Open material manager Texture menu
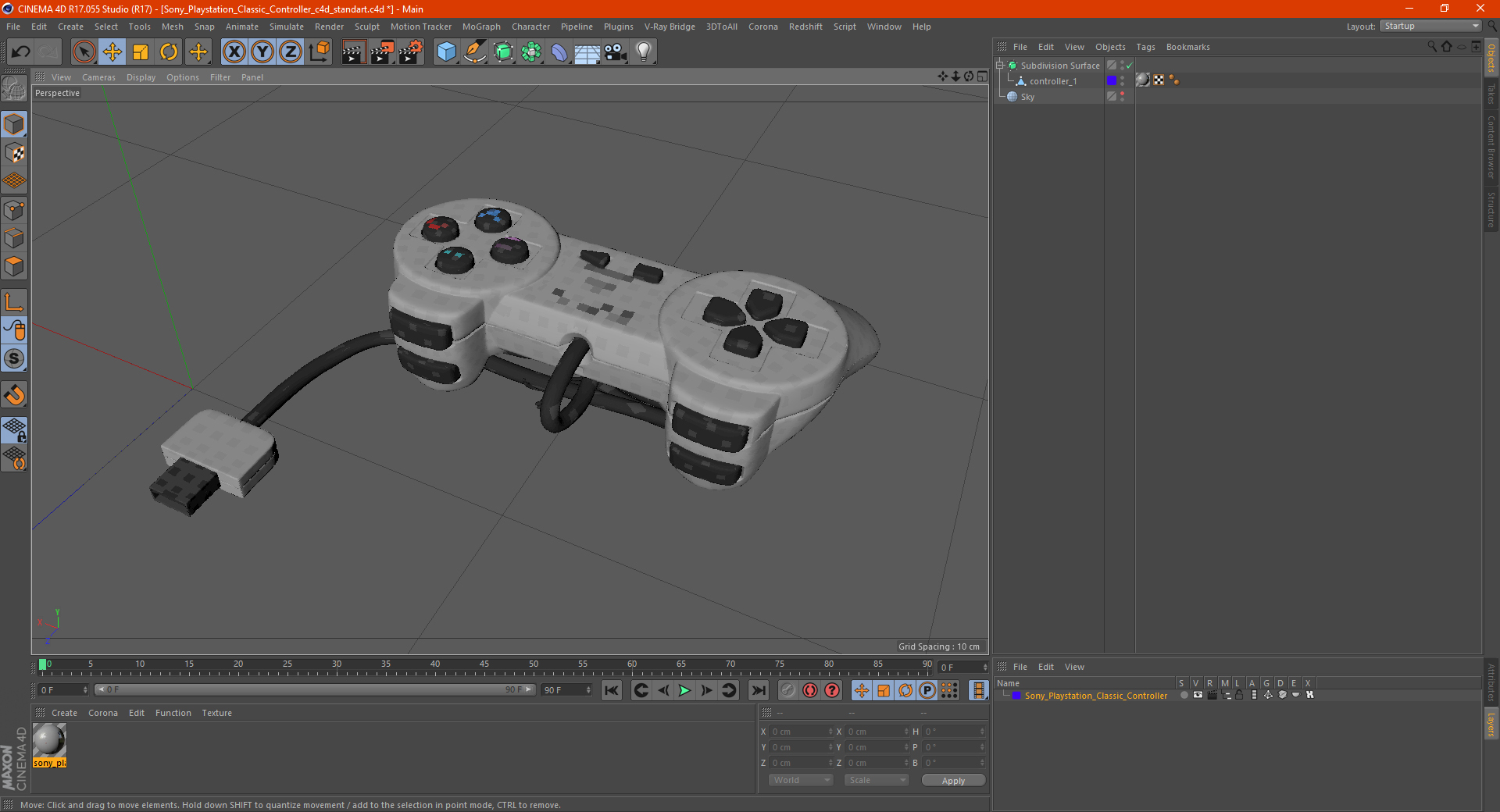Screen dimensions: 1500x812 (x=216, y=713)
